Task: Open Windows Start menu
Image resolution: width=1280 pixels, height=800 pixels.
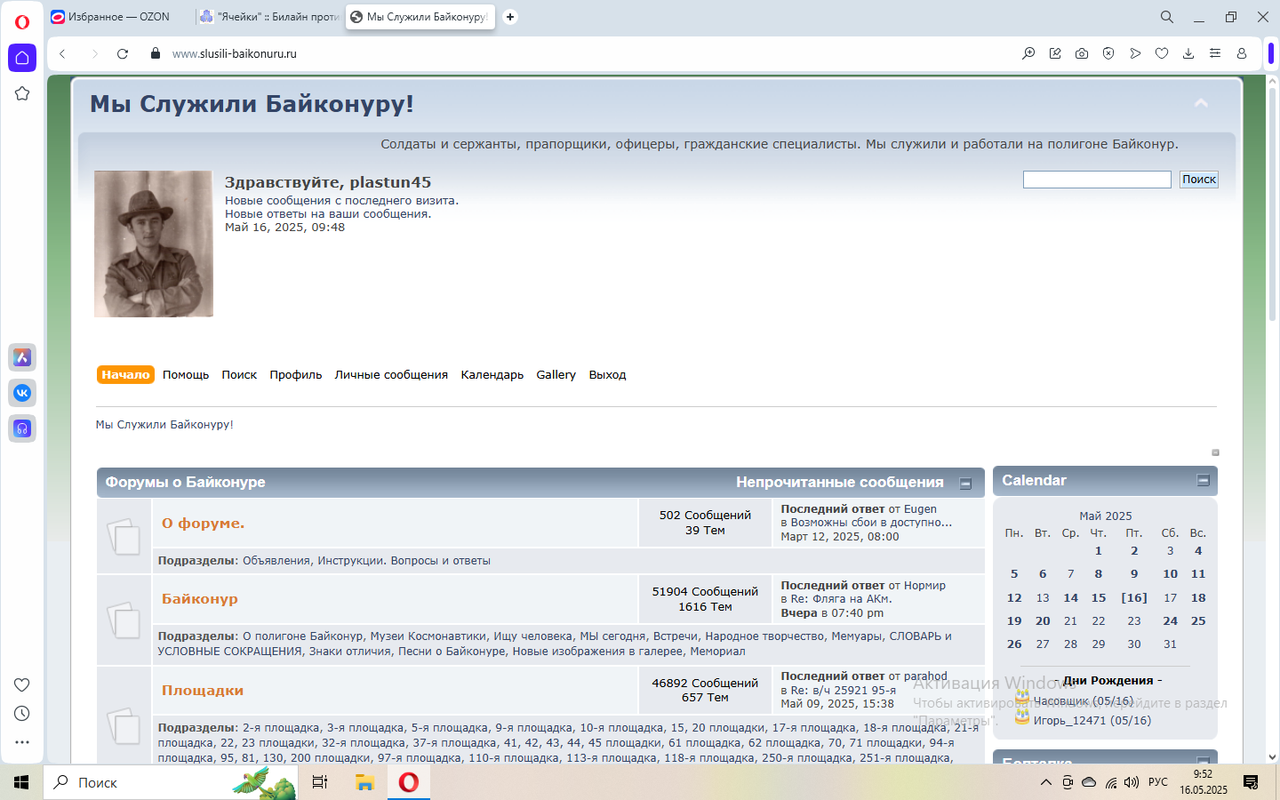Action: (21, 782)
